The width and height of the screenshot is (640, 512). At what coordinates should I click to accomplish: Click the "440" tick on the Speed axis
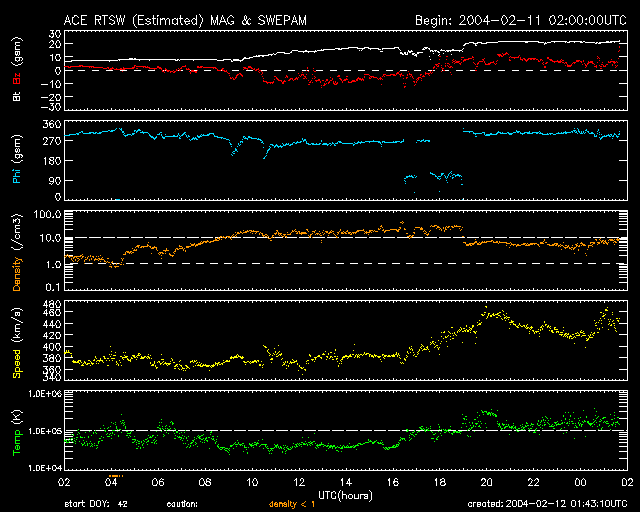pyautogui.click(x=52, y=324)
